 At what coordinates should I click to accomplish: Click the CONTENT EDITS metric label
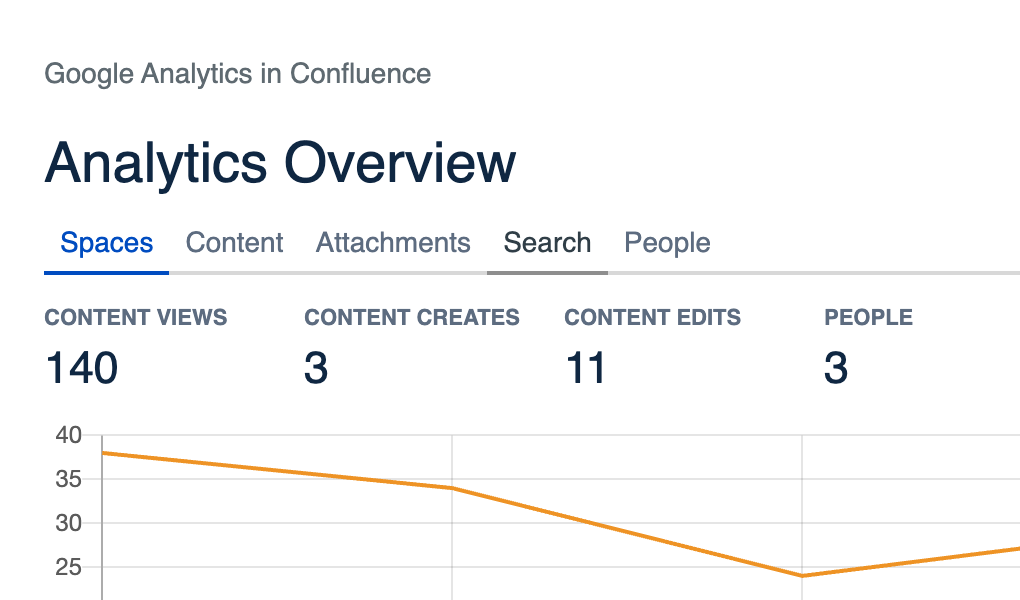pyautogui.click(x=652, y=318)
